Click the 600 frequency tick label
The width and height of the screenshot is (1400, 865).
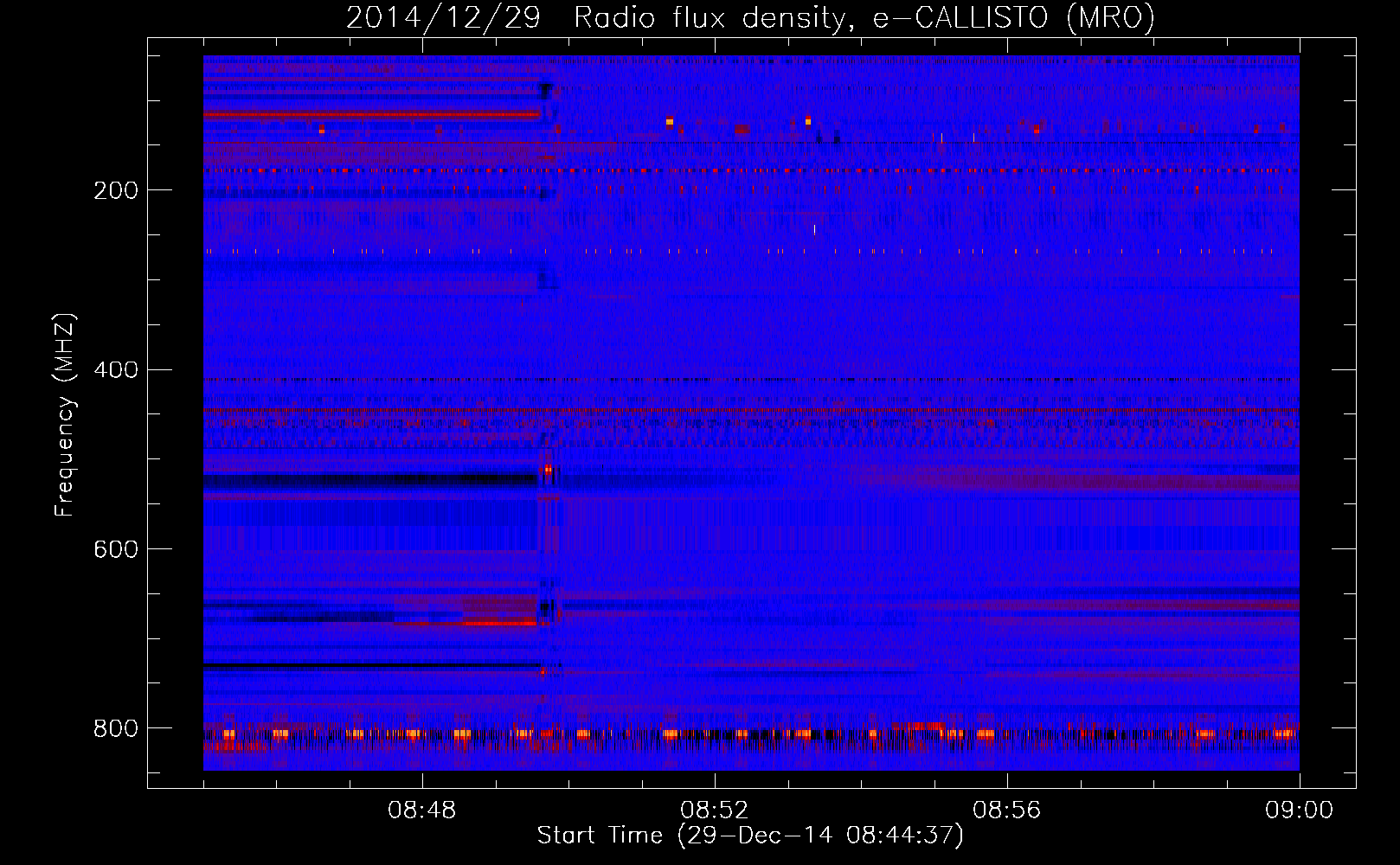pyautogui.click(x=116, y=549)
